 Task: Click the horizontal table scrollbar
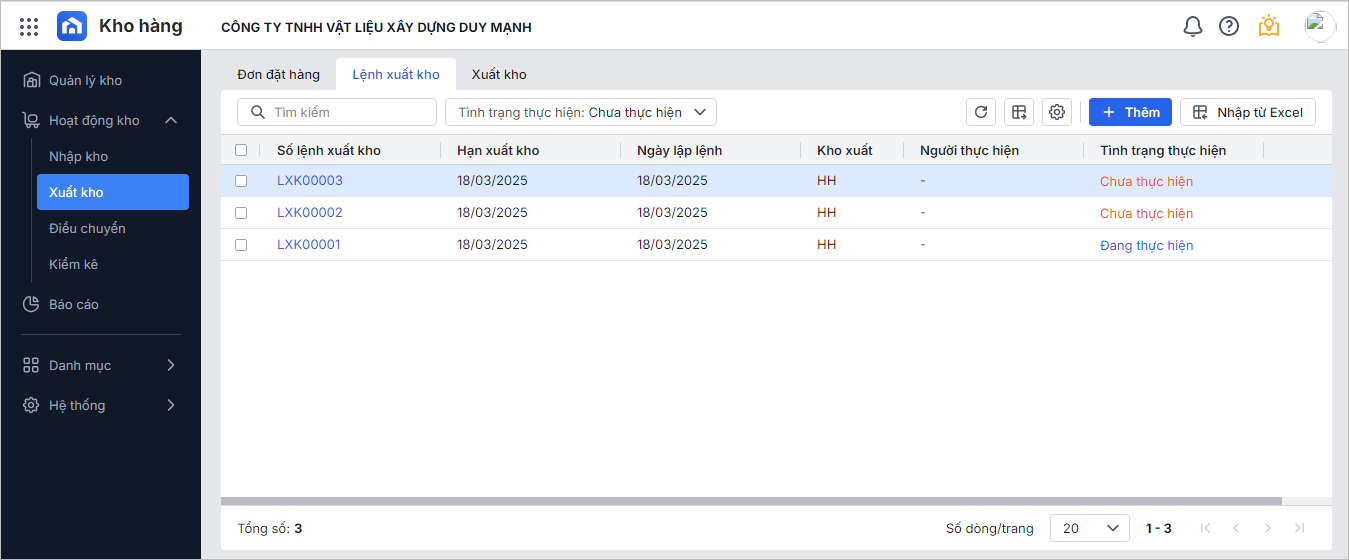coord(751,501)
